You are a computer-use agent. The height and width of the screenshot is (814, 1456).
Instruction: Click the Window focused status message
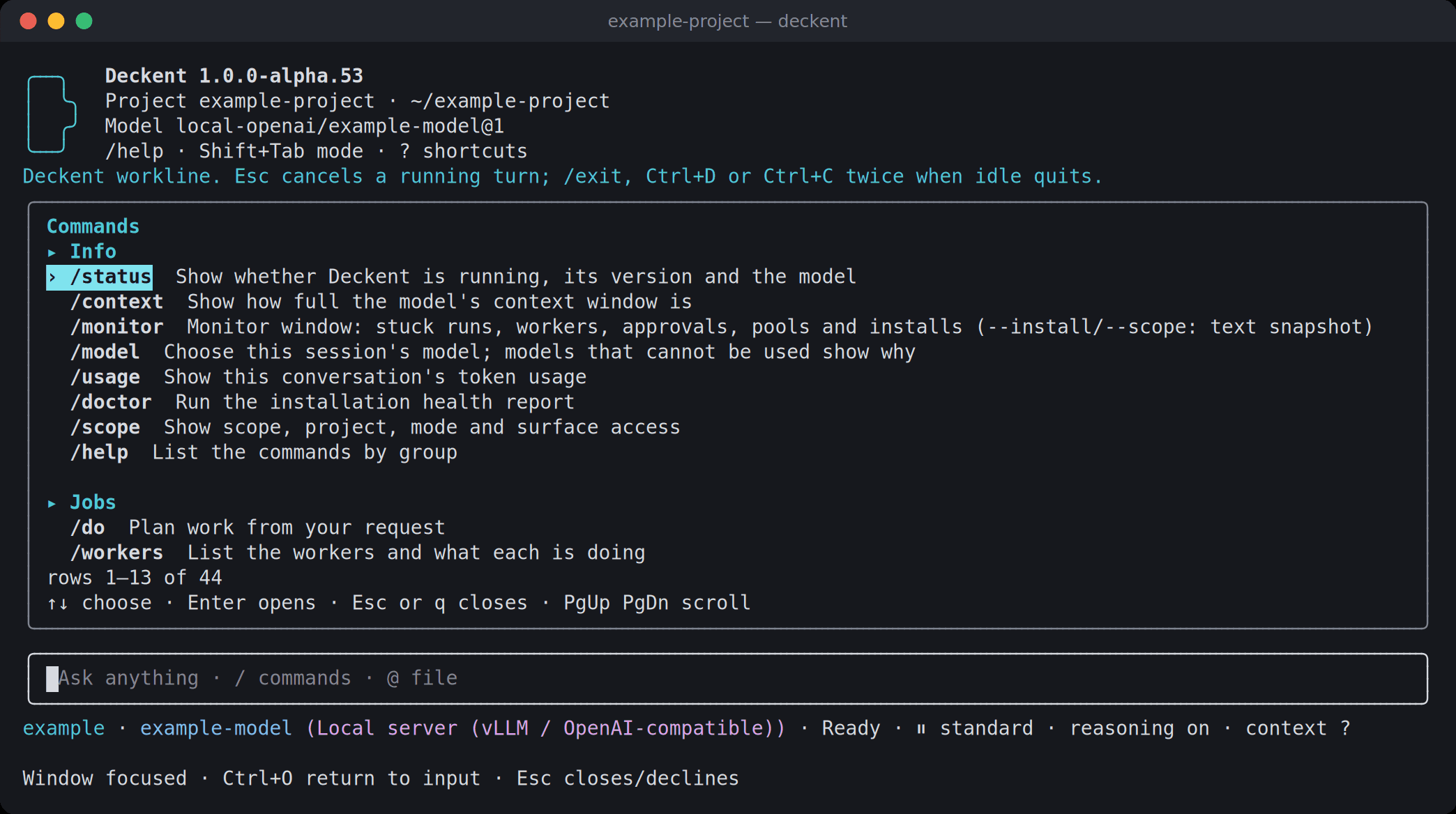[x=105, y=778]
